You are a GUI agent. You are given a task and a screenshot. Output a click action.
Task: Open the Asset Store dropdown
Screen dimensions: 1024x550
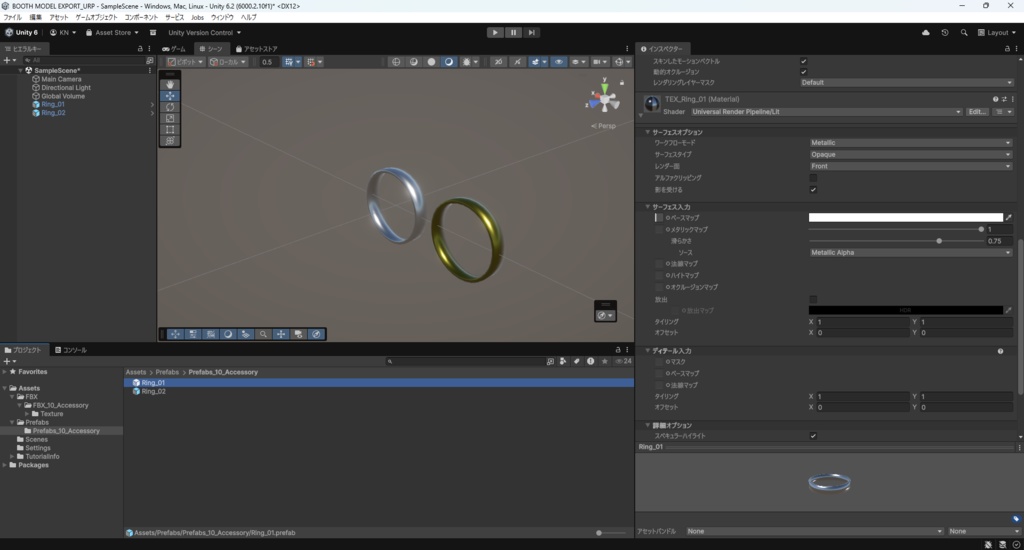112,33
